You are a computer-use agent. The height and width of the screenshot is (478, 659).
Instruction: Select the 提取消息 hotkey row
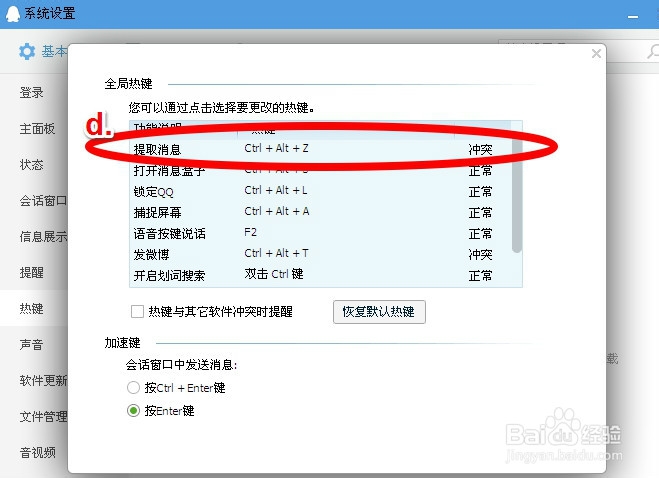coord(321,149)
